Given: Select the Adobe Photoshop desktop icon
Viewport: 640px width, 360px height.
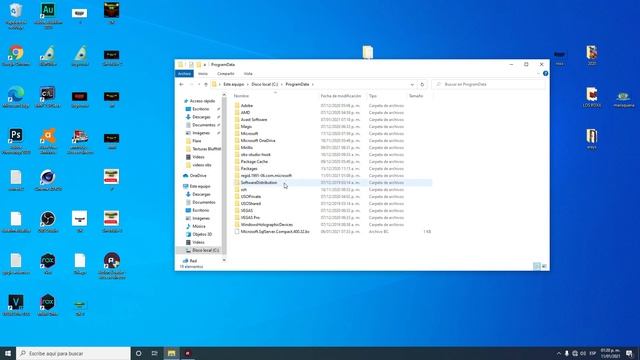Looking at the screenshot, I should (16, 141).
